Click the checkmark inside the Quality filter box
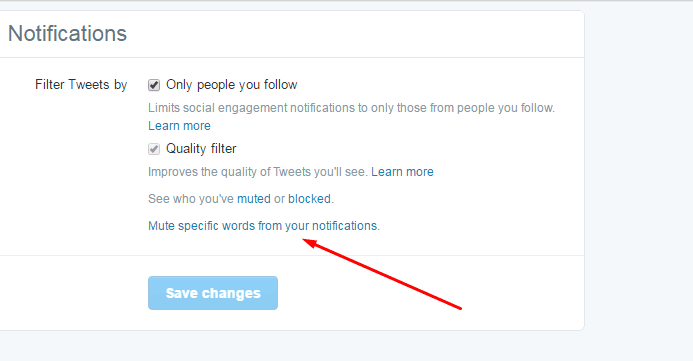Screen dimensions: 693x361 tap(154, 149)
